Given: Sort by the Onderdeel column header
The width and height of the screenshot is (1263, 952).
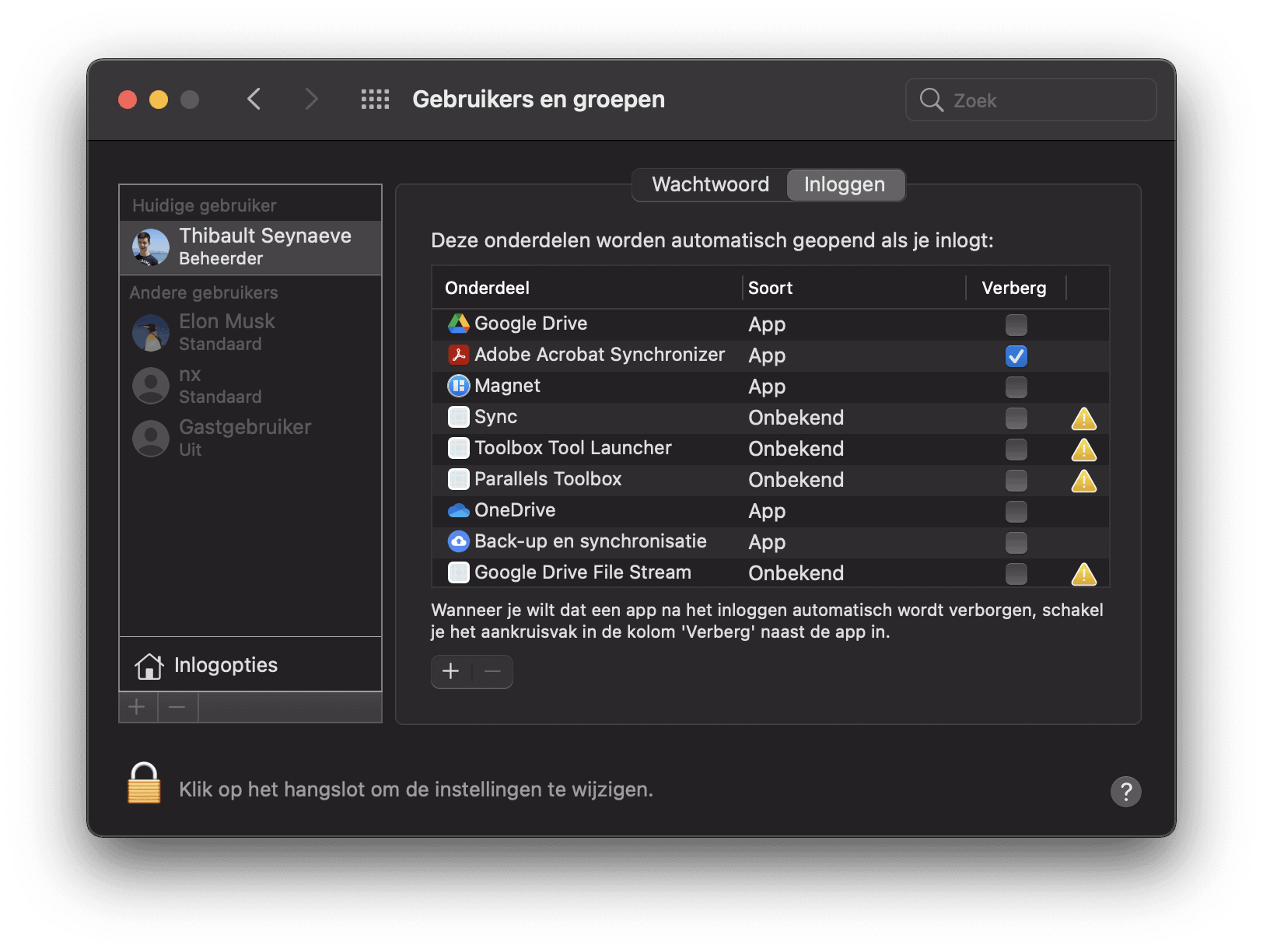Looking at the screenshot, I should pos(487,288).
